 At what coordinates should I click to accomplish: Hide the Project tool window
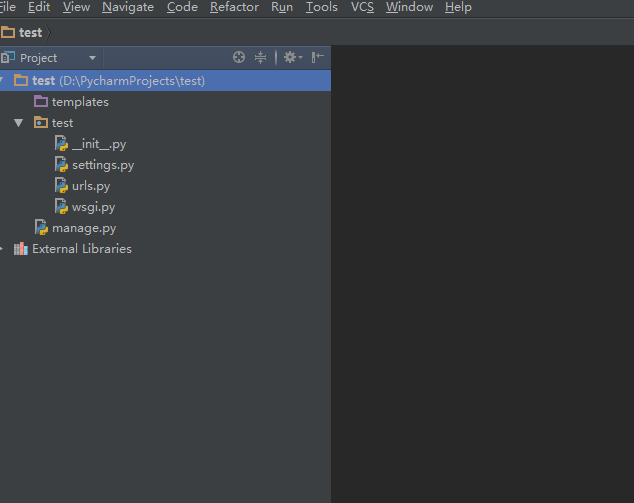(x=317, y=57)
